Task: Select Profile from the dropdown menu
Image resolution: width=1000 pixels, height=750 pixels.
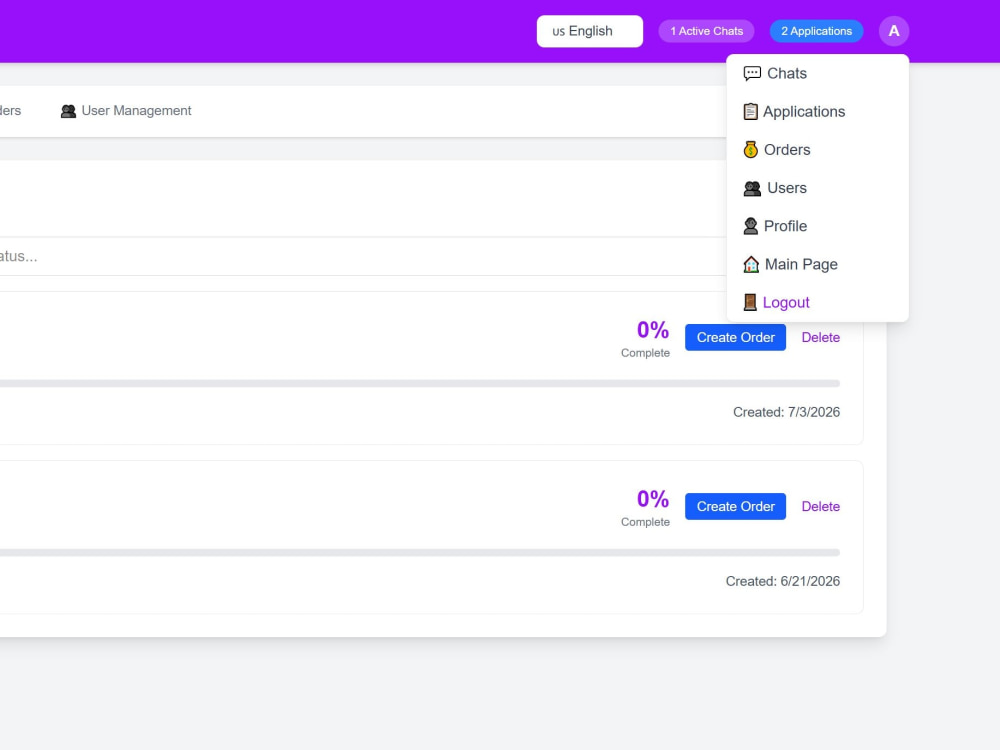Action: click(817, 226)
